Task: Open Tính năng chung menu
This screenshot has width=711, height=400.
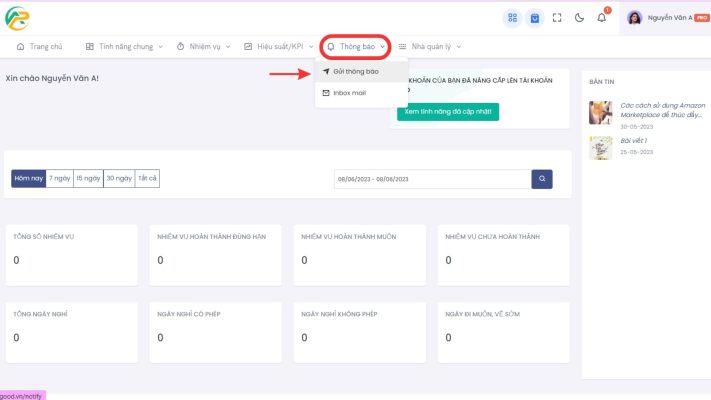Action: click(124, 46)
